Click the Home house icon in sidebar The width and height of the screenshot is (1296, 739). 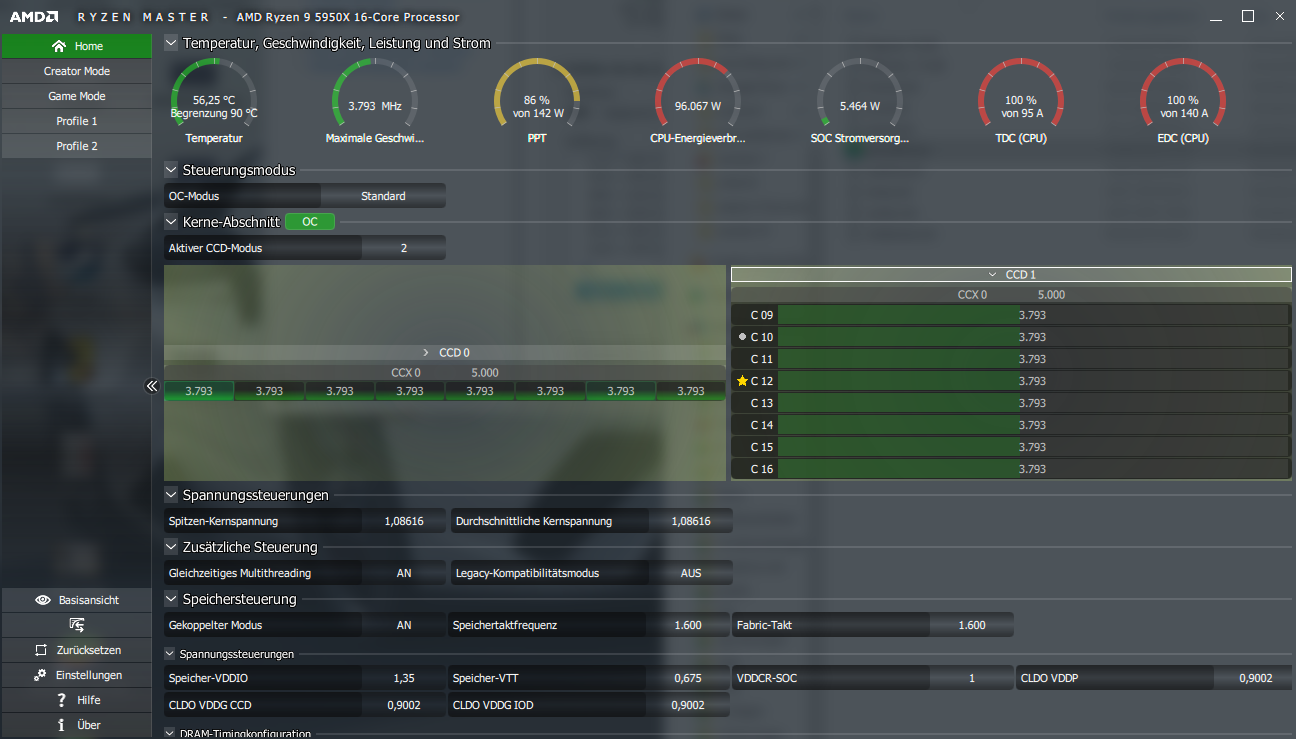click(59, 46)
